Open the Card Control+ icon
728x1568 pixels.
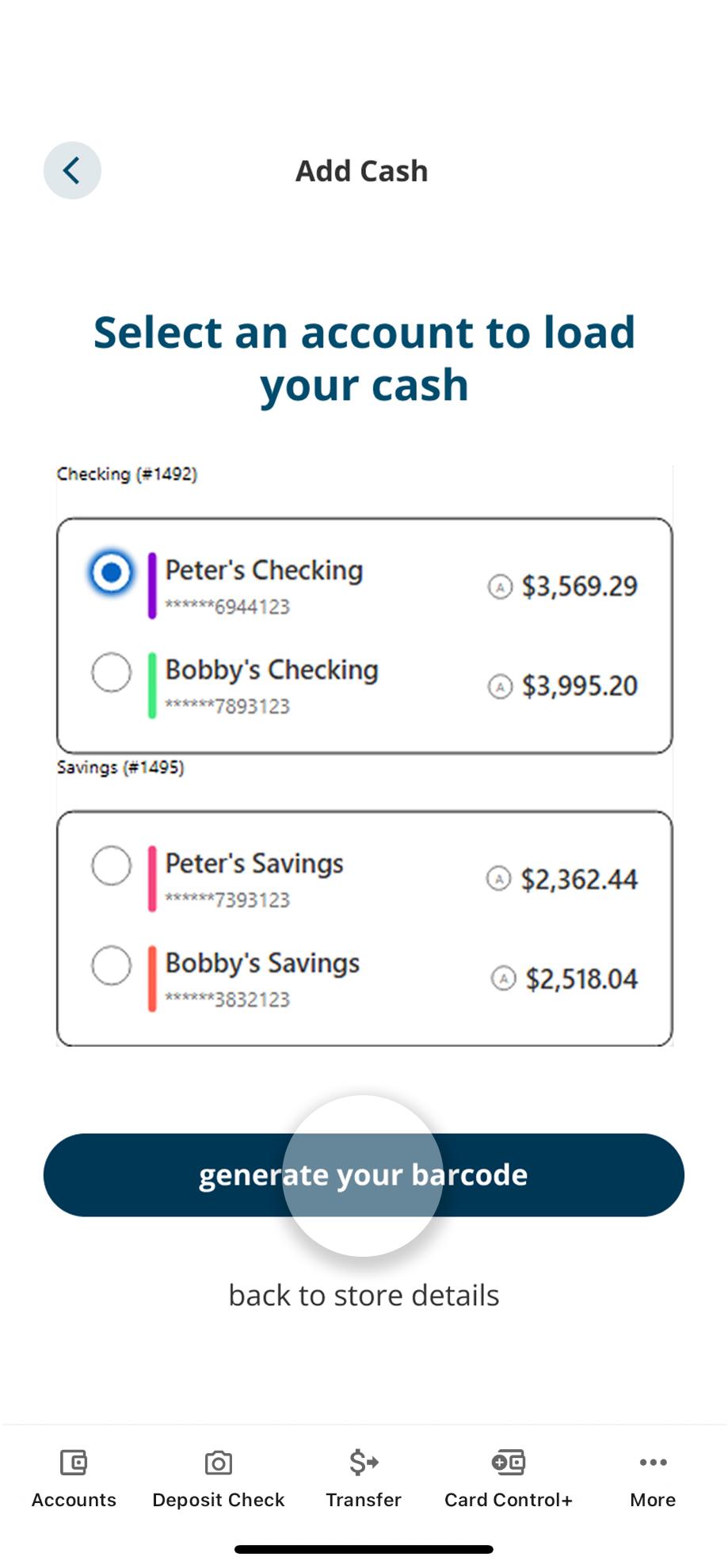click(509, 1462)
